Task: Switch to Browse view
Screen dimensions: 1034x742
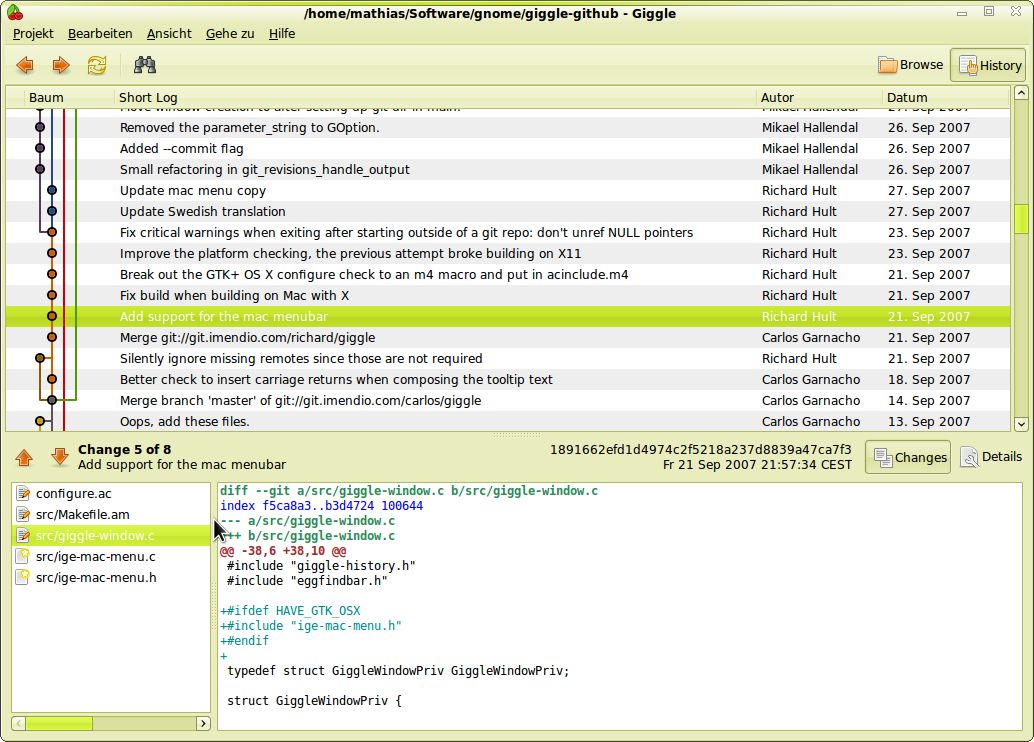Action: (x=910, y=64)
